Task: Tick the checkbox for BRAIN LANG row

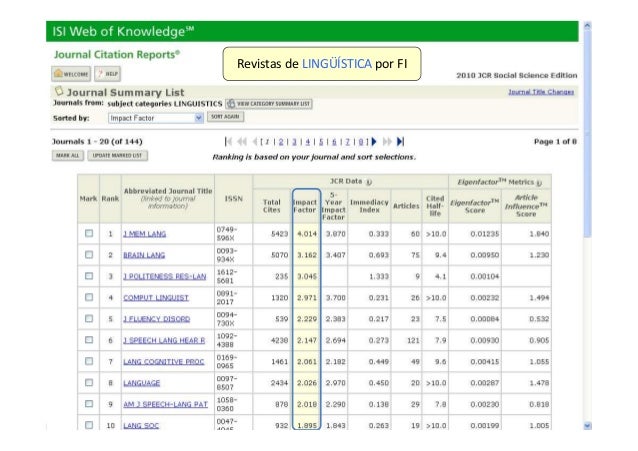Action: 89,255
